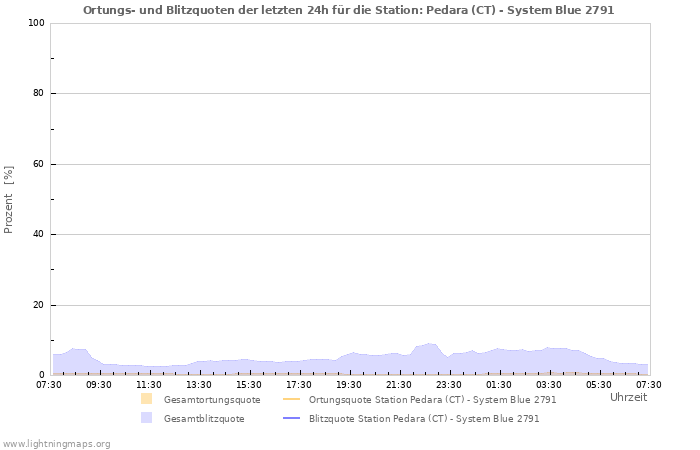Viewport: 700px width, 450px height.
Task: Click the 03:30 time tick label
Action: click(549, 385)
